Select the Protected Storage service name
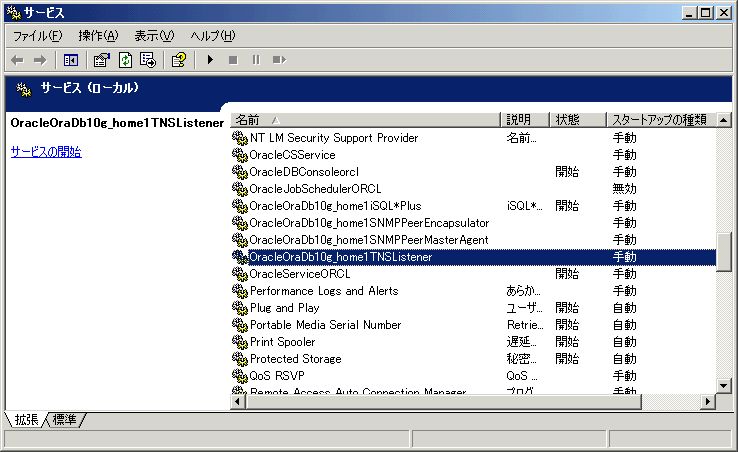This screenshot has height=452, width=738. pyautogui.click(x=296, y=359)
